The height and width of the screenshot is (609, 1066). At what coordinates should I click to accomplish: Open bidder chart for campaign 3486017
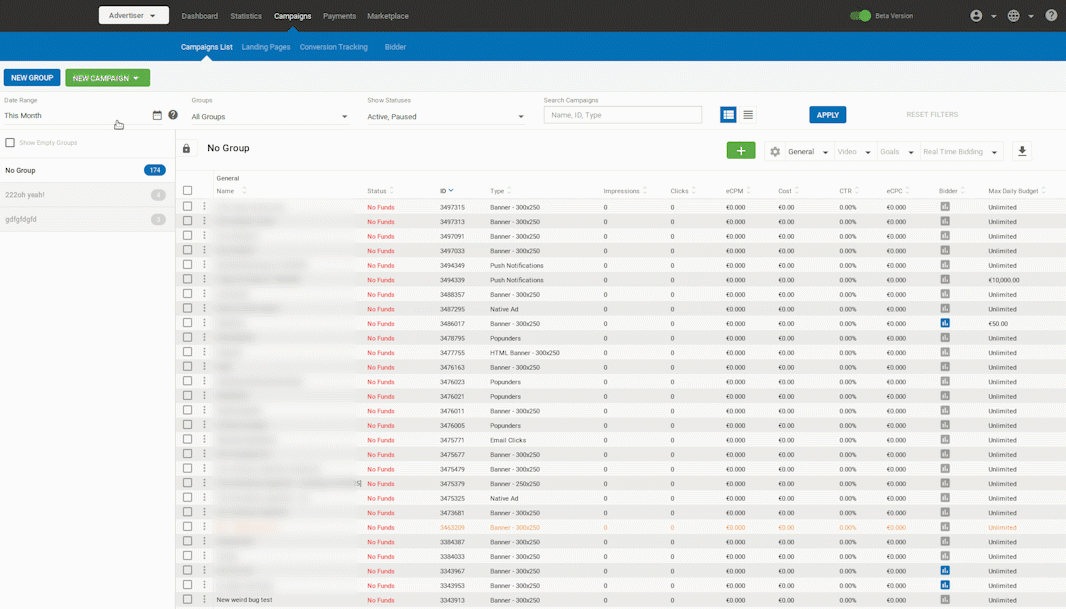click(x=945, y=323)
